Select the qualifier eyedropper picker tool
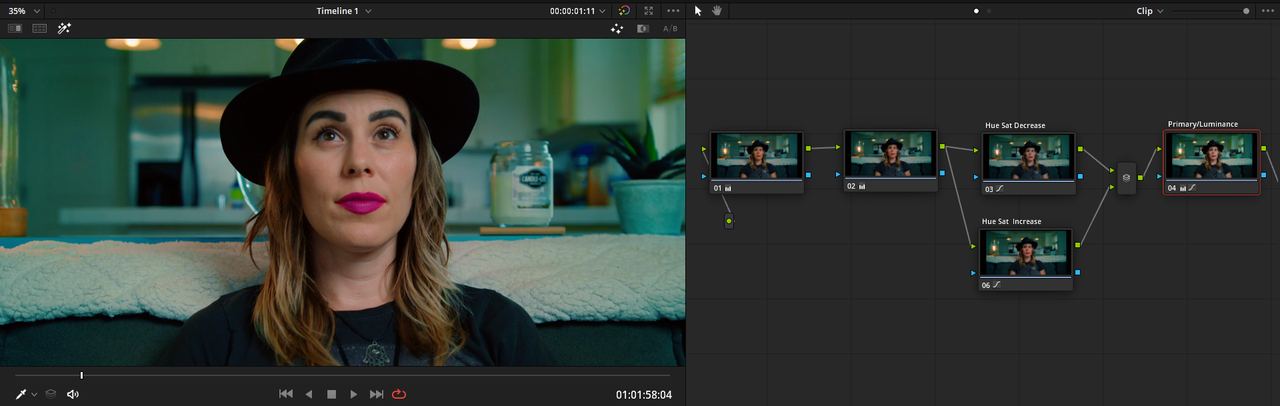This screenshot has height=406, width=1280. point(21,394)
